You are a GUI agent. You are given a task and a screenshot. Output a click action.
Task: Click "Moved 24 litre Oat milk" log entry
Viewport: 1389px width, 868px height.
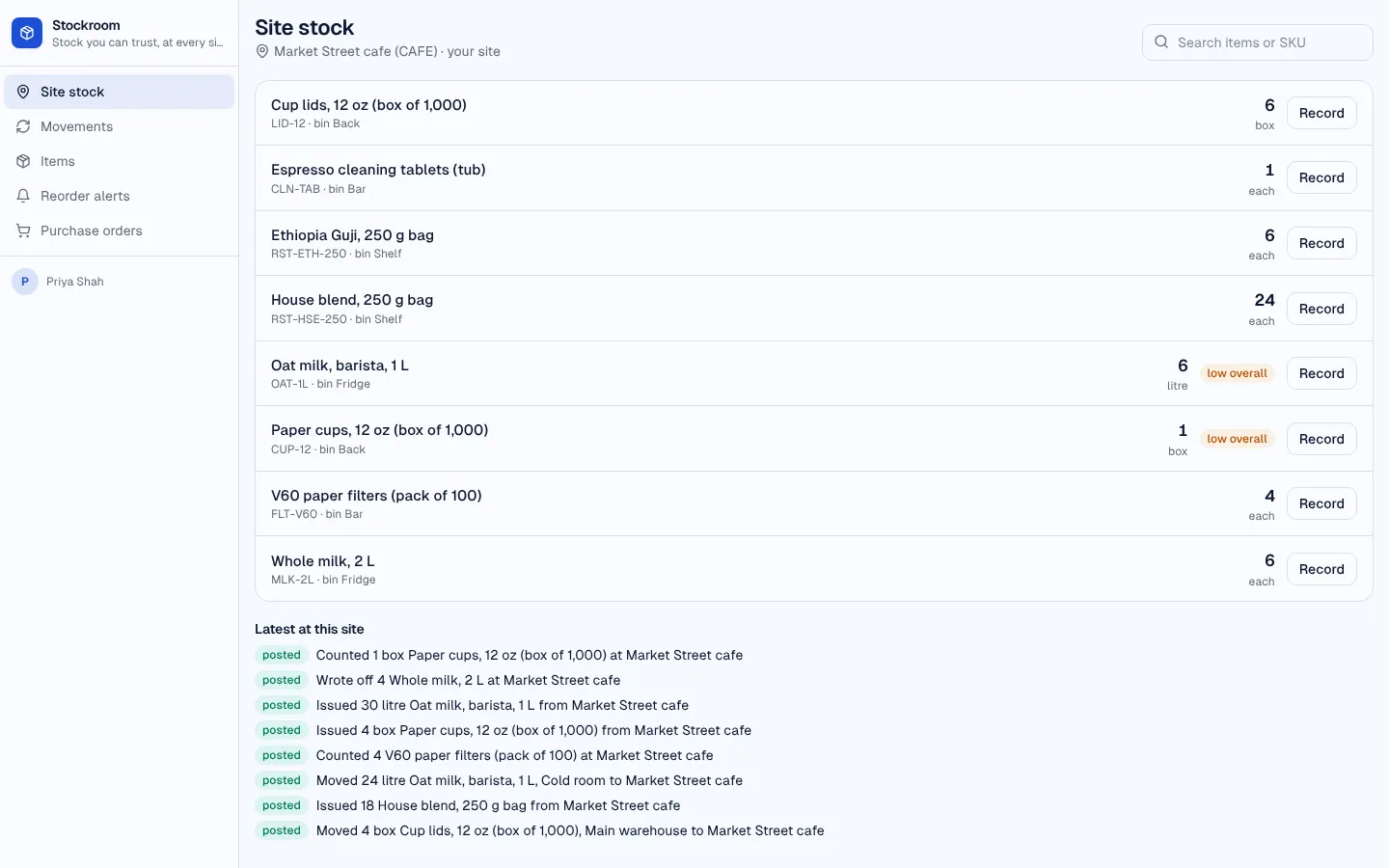[x=530, y=780]
